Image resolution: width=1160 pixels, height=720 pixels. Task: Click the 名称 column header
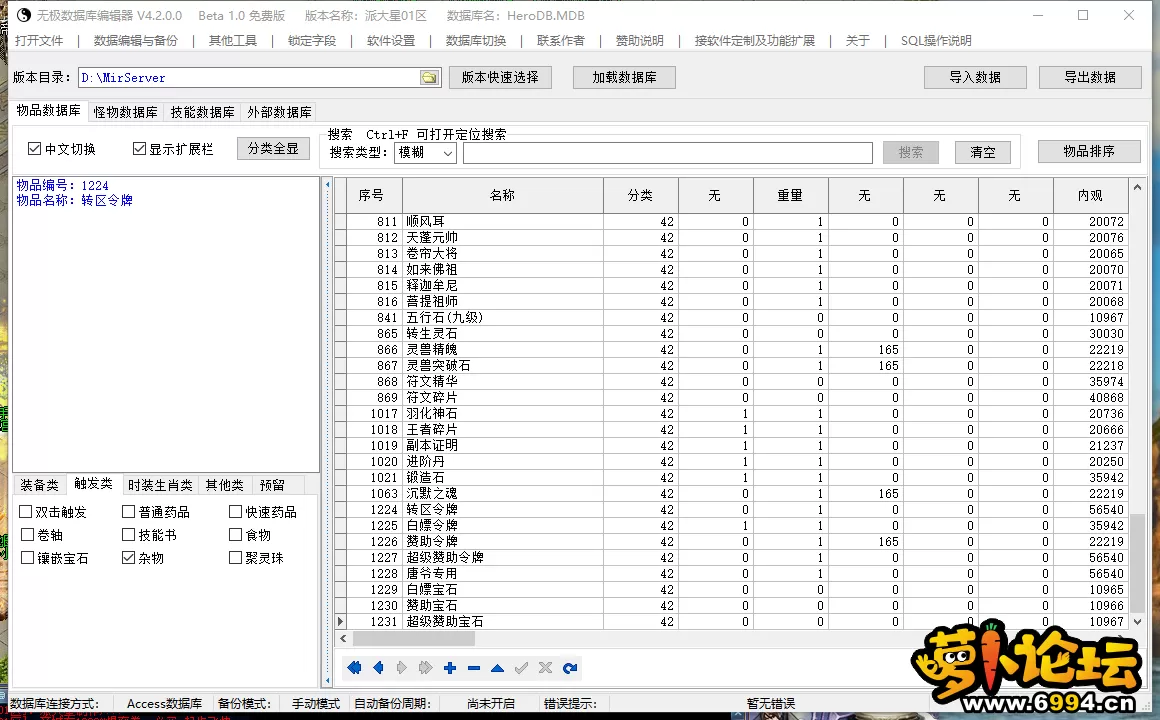point(502,195)
